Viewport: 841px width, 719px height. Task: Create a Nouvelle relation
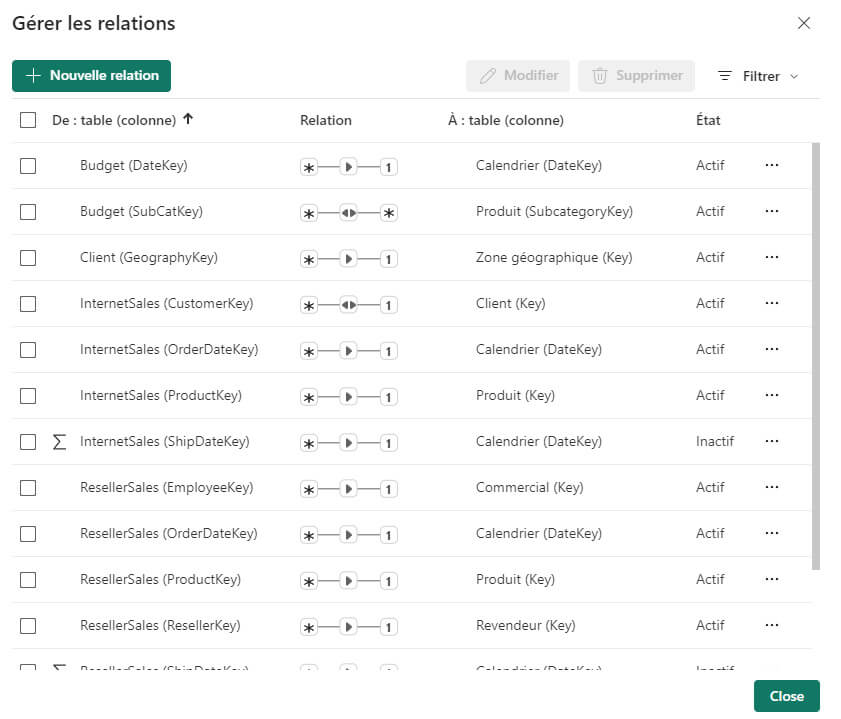click(x=91, y=75)
